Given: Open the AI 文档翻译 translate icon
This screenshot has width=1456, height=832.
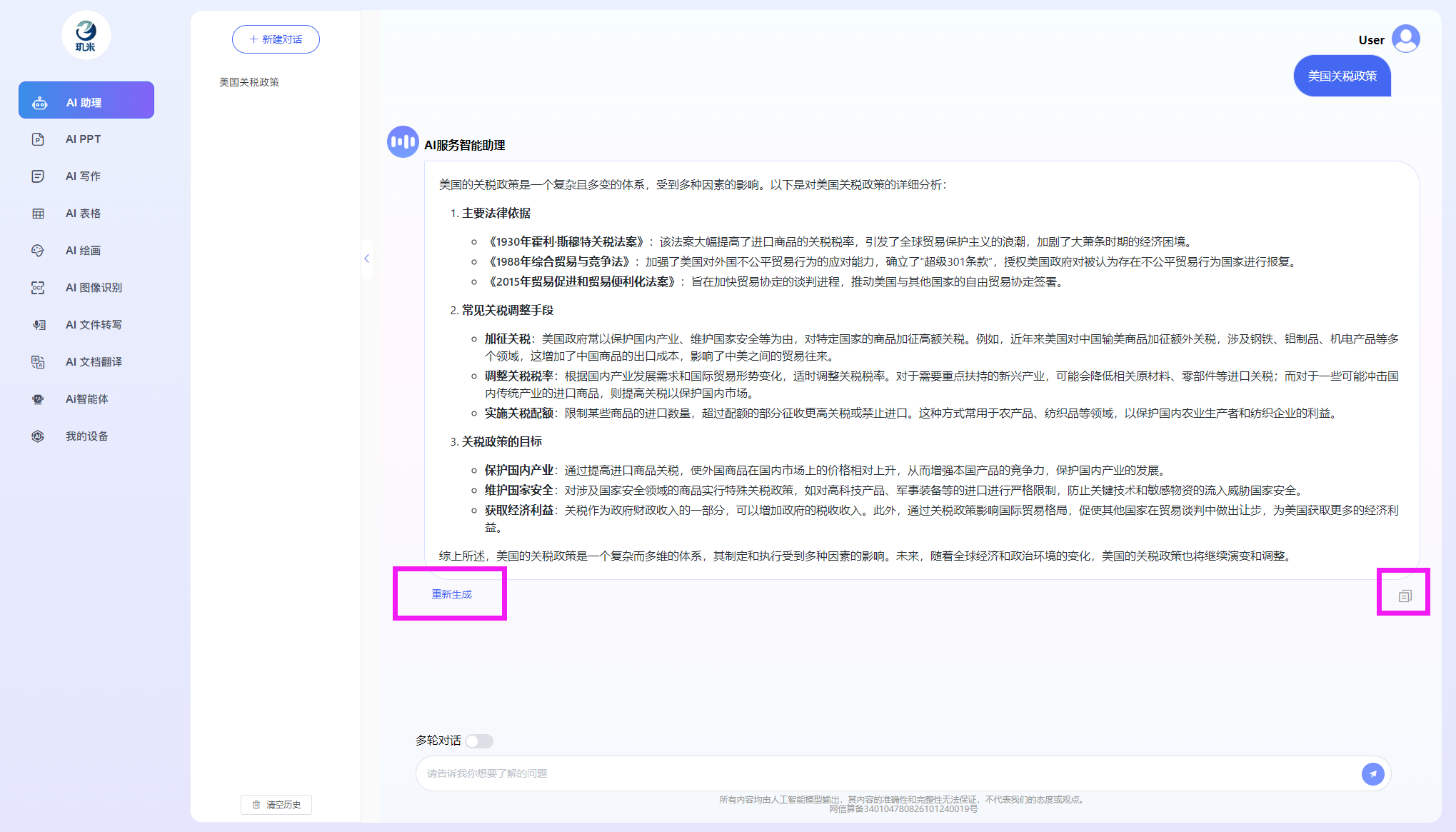Looking at the screenshot, I should point(39,362).
